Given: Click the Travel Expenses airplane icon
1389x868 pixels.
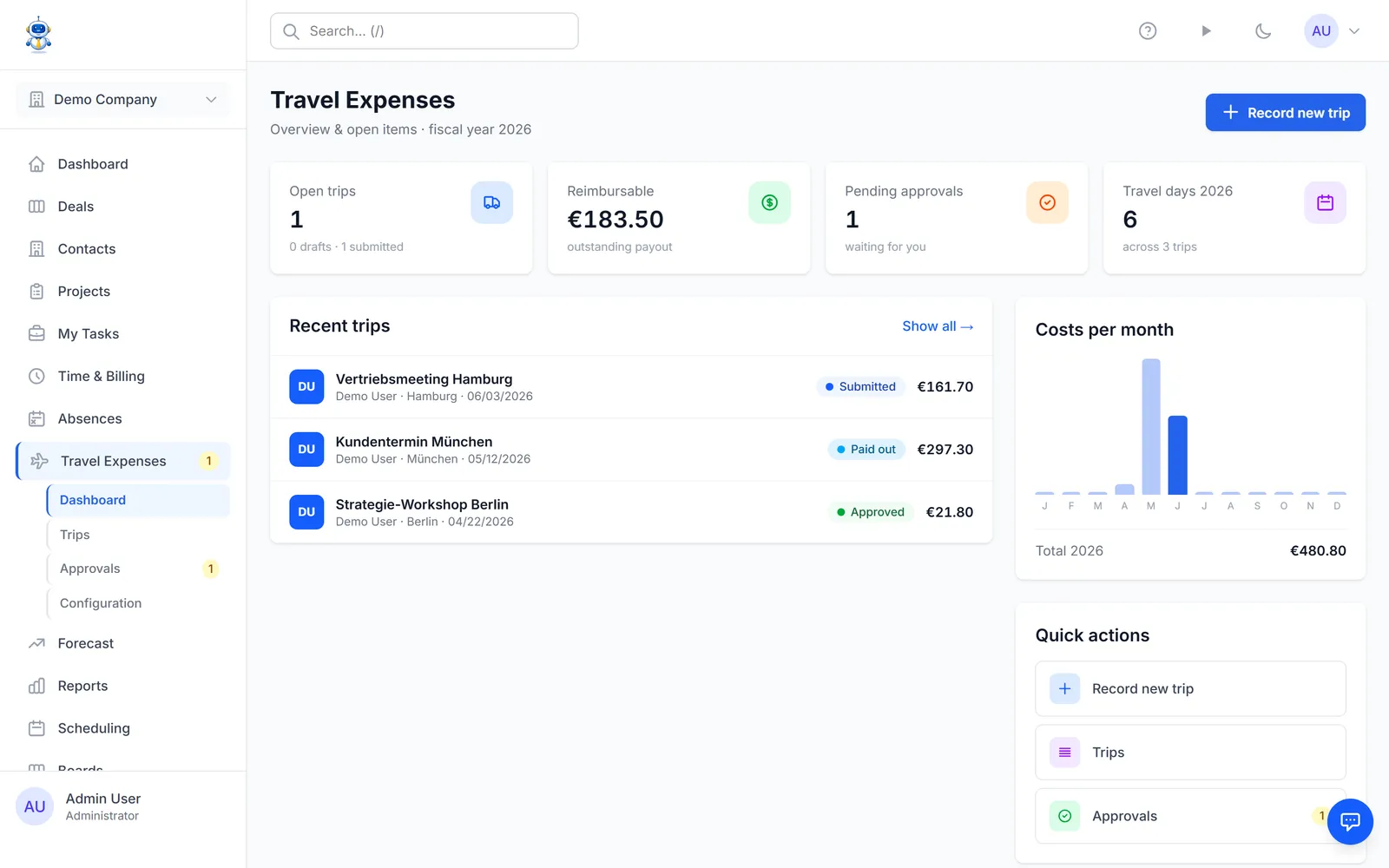Looking at the screenshot, I should pyautogui.click(x=39, y=462).
